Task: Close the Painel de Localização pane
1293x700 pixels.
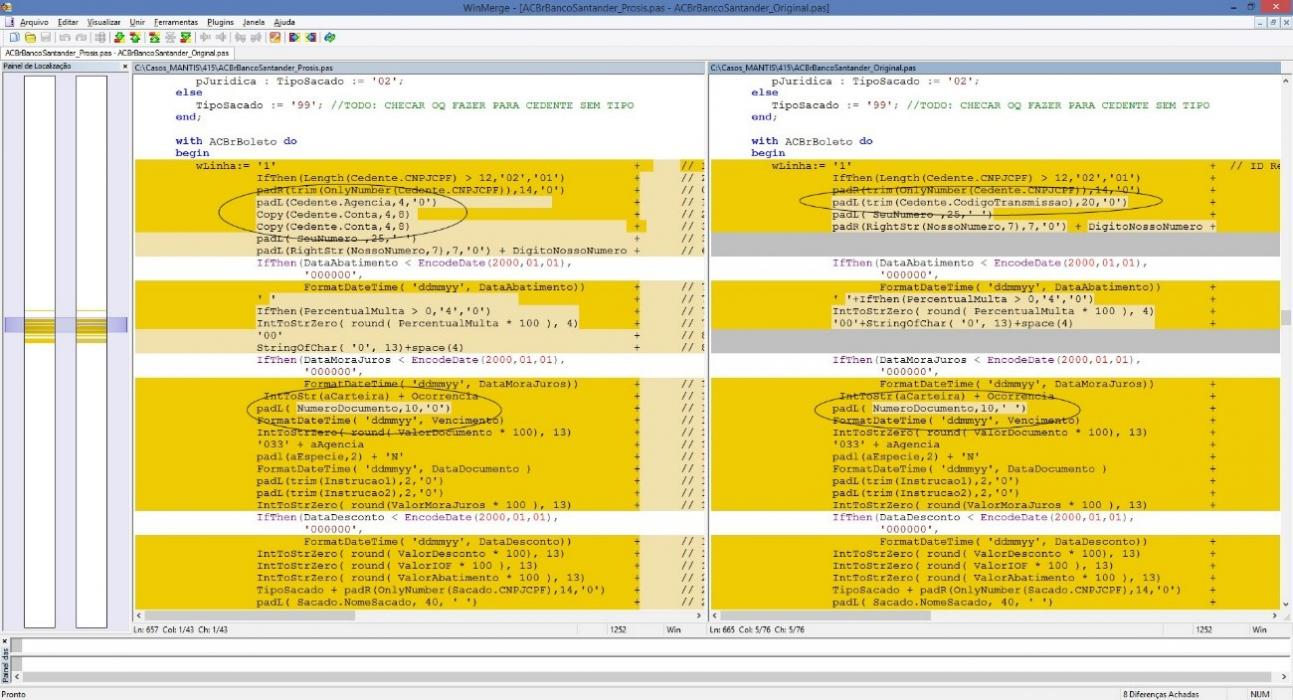Action: (124, 66)
